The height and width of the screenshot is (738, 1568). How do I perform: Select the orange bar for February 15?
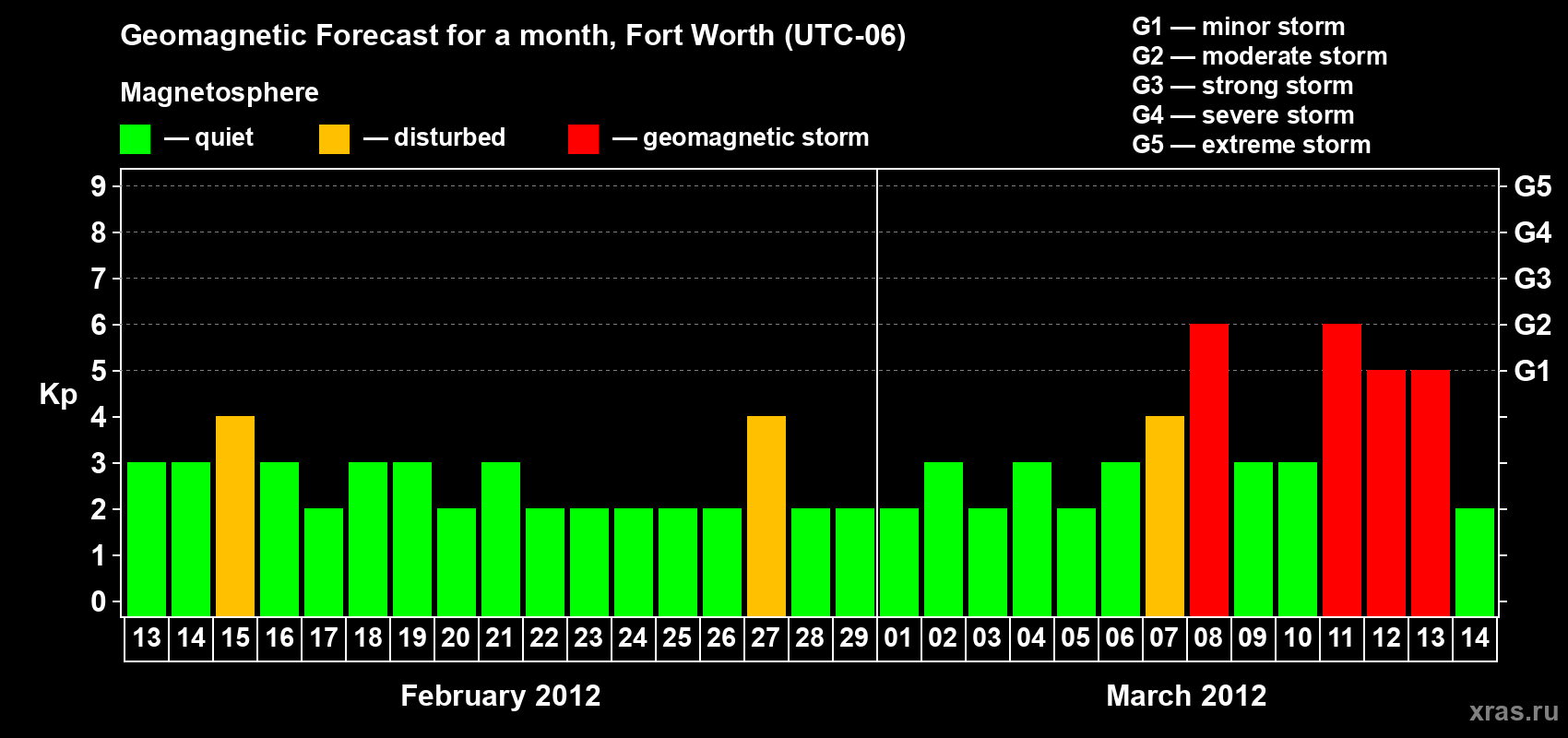pos(235,516)
